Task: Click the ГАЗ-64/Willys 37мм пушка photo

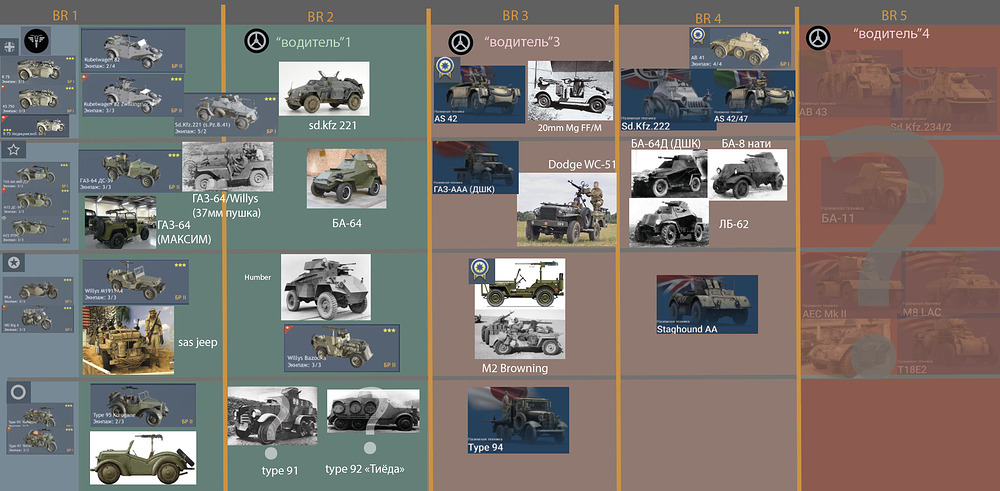Action: pyautogui.click(x=228, y=166)
